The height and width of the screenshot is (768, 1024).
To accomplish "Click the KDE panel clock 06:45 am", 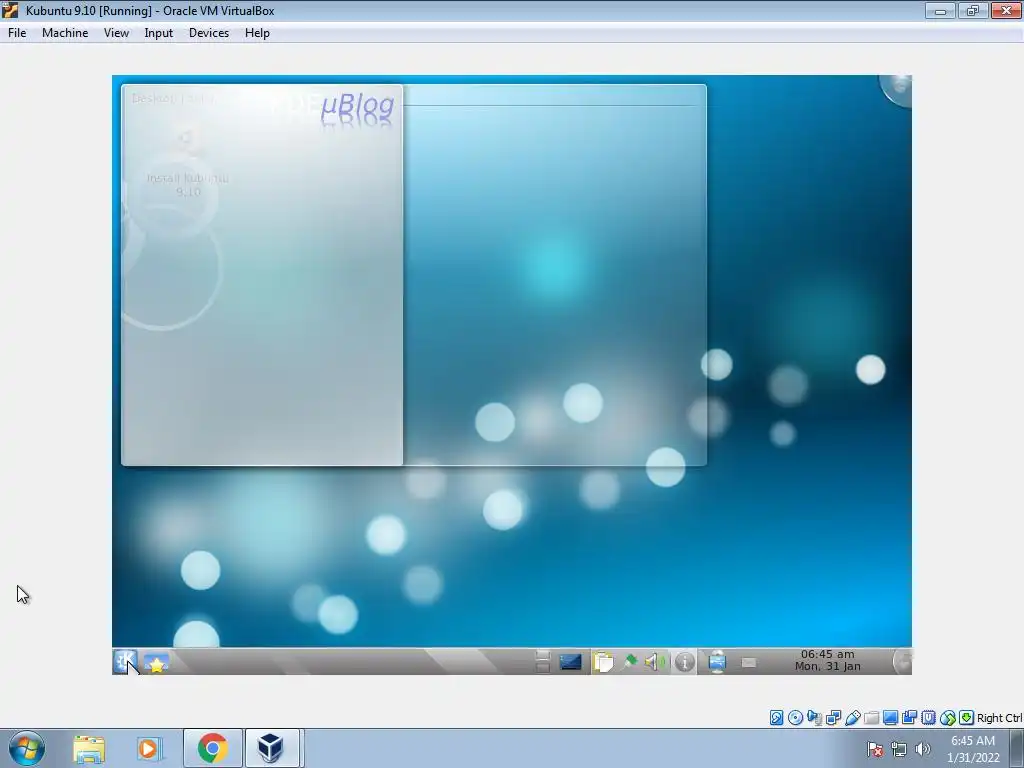I will click(x=827, y=660).
